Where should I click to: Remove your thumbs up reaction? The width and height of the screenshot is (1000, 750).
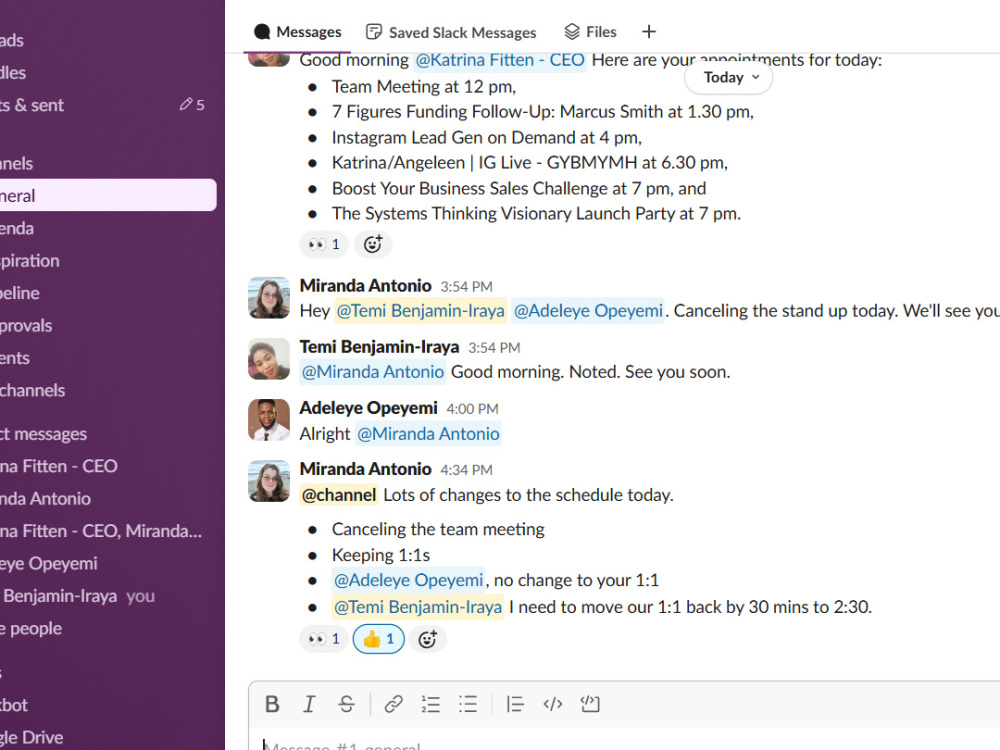coord(379,639)
